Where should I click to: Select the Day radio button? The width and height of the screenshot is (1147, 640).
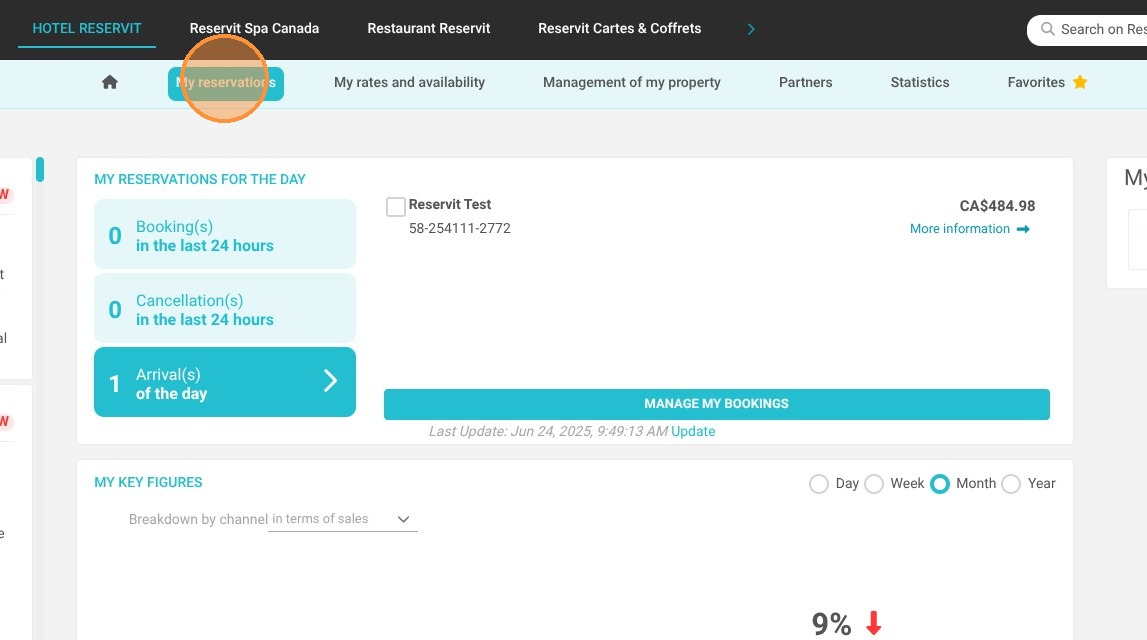coord(819,483)
